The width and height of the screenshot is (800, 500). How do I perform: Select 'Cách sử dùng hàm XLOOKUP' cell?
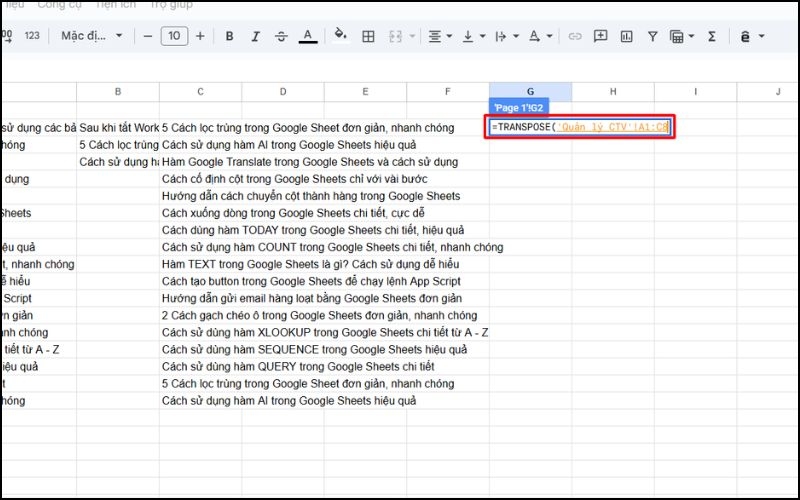325,332
